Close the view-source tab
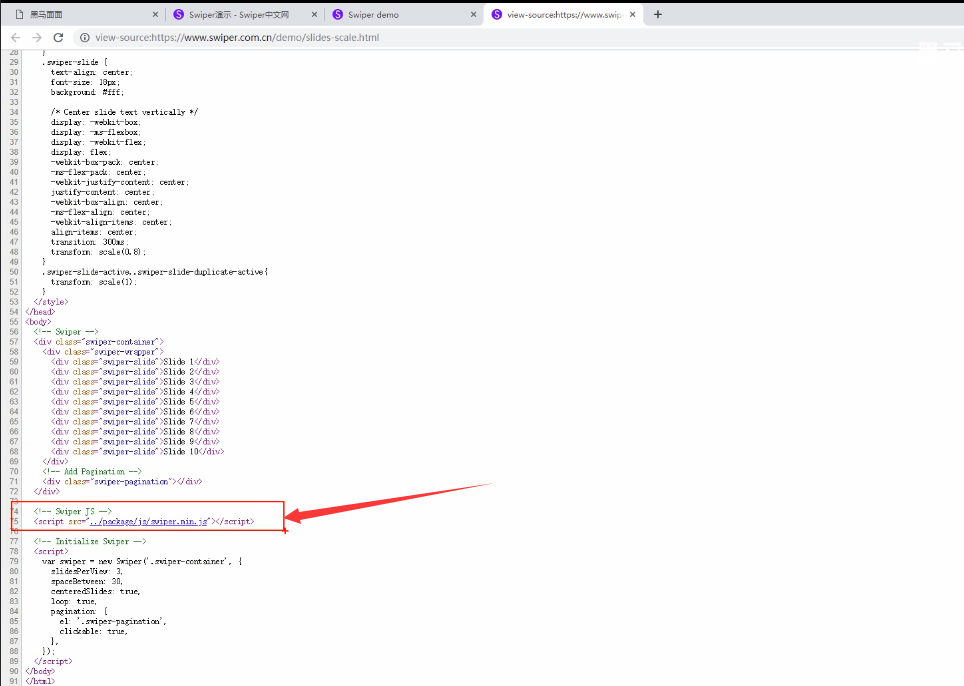This screenshot has height=686, width=964. point(633,14)
